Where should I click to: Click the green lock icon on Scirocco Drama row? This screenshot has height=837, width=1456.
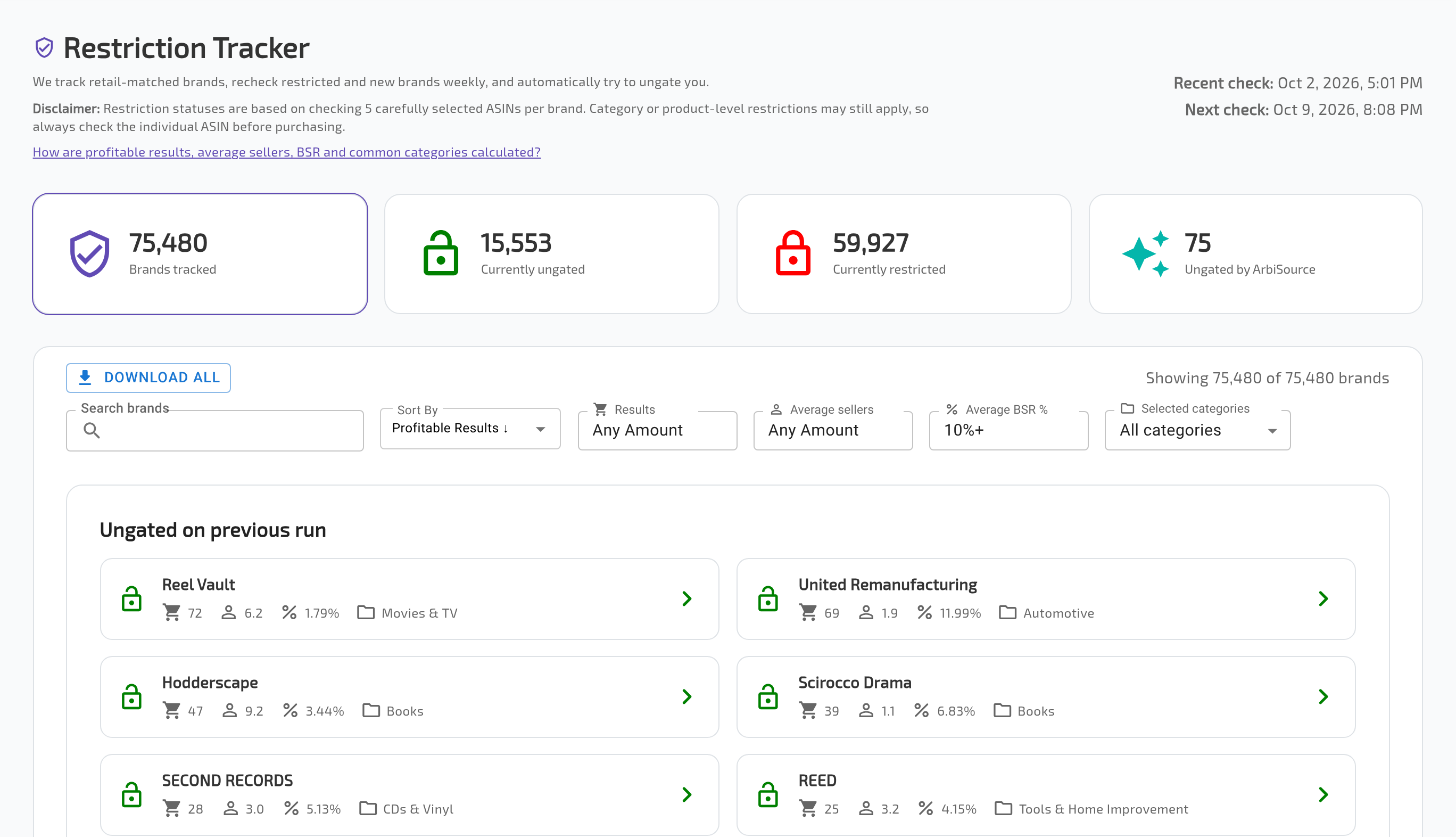(x=768, y=696)
